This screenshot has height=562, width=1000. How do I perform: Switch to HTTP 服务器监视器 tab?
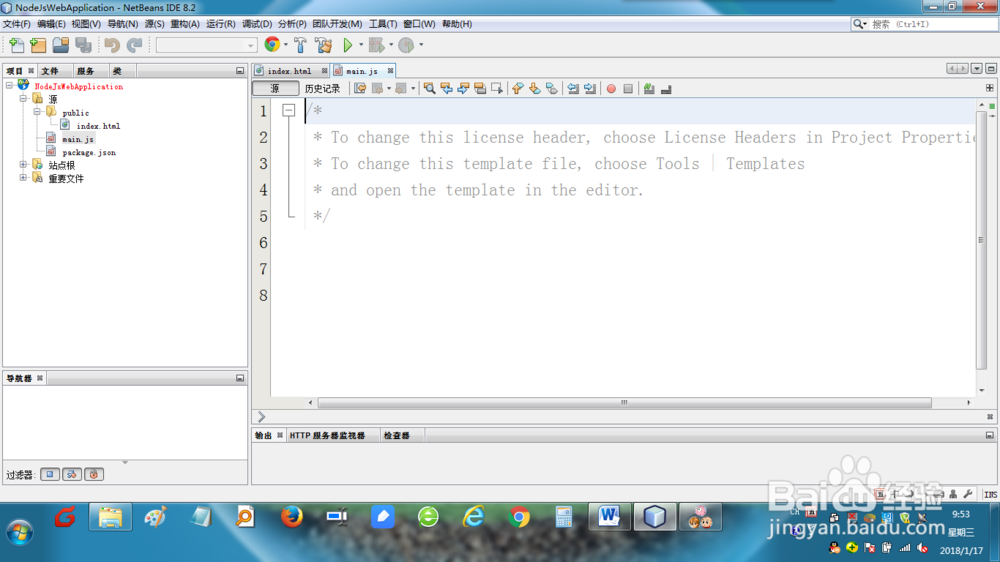327,435
